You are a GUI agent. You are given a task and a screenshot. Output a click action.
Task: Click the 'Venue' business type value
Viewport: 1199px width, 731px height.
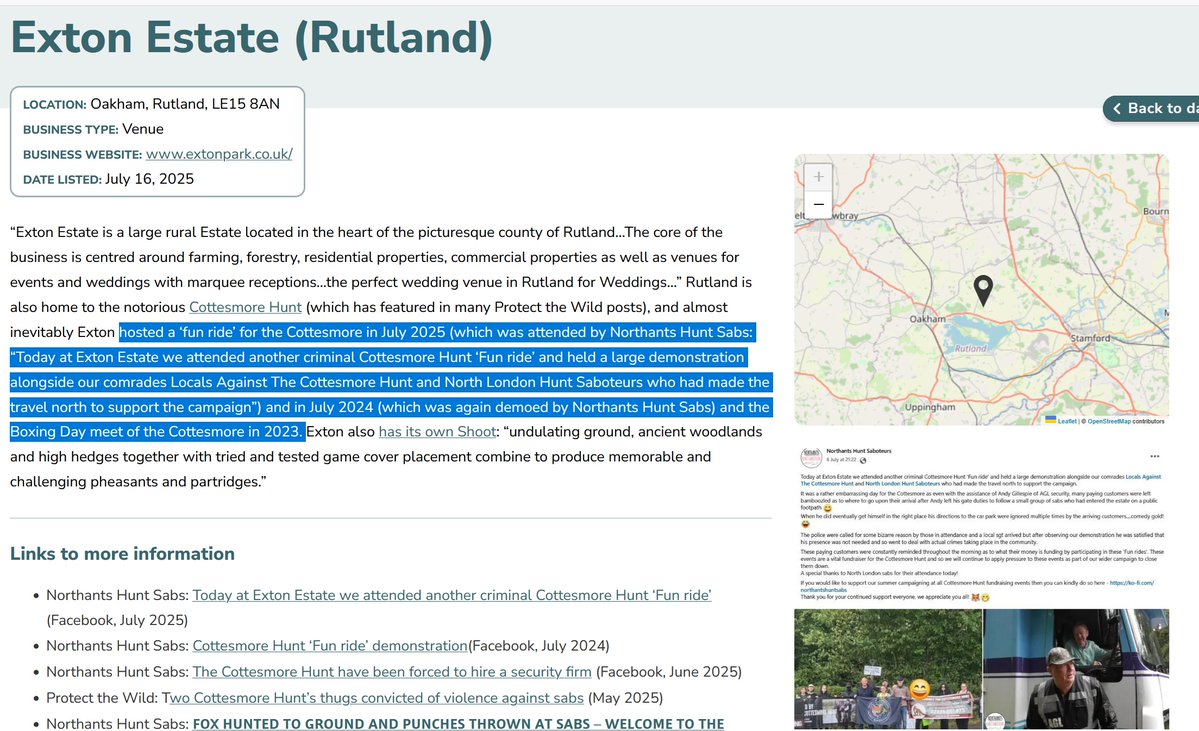click(143, 129)
